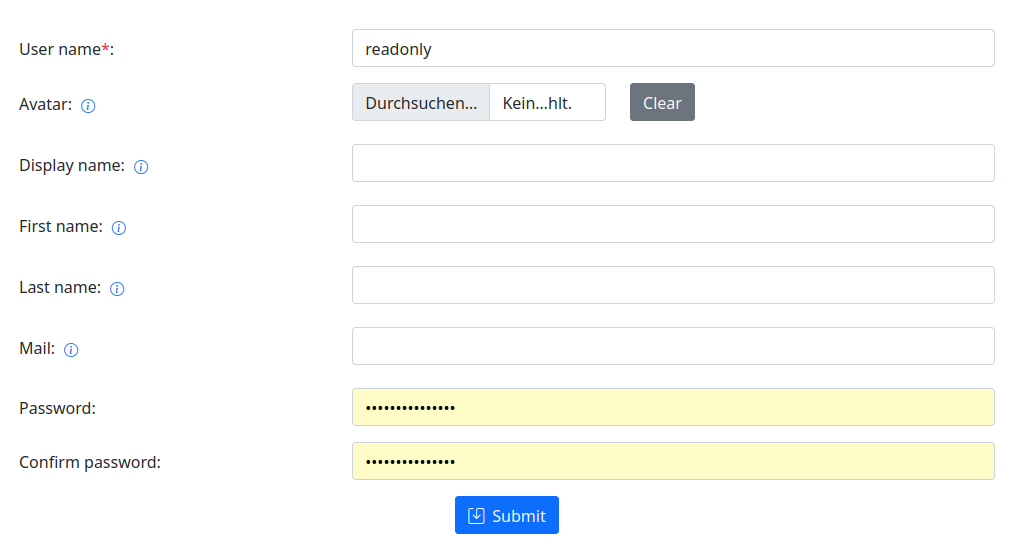Viewport: 1015px width, 548px height.
Task: Click the First name info icon
Action: point(119,228)
